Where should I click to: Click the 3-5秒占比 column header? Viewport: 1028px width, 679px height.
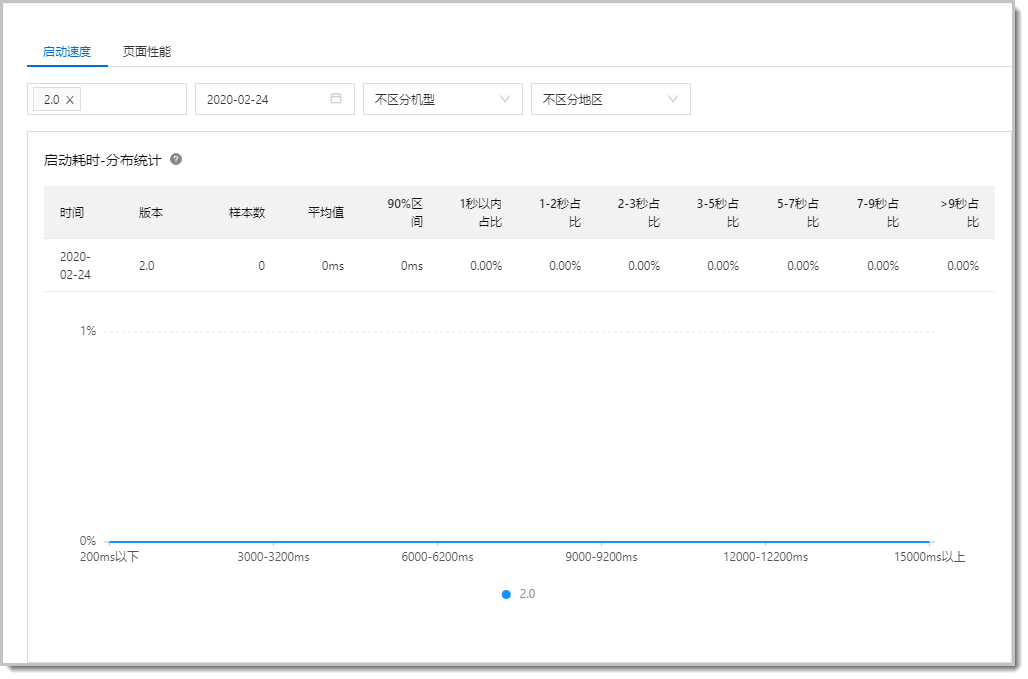coord(718,212)
